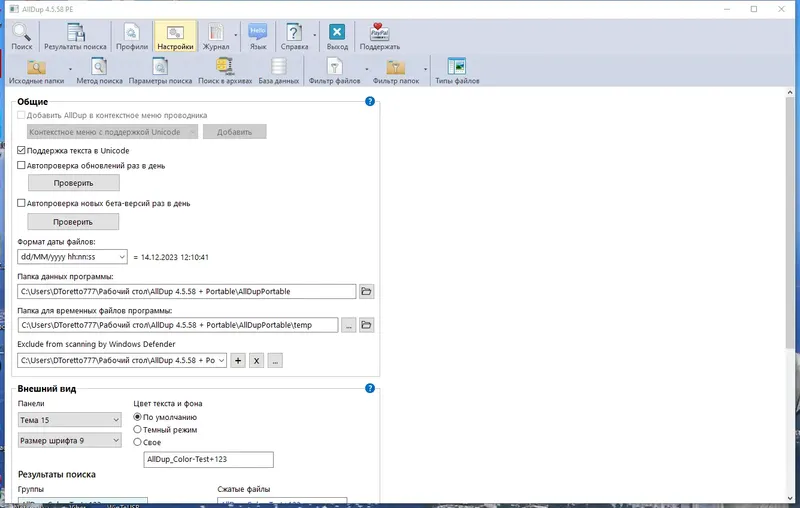Click the Выход exit icon

coord(337,36)
